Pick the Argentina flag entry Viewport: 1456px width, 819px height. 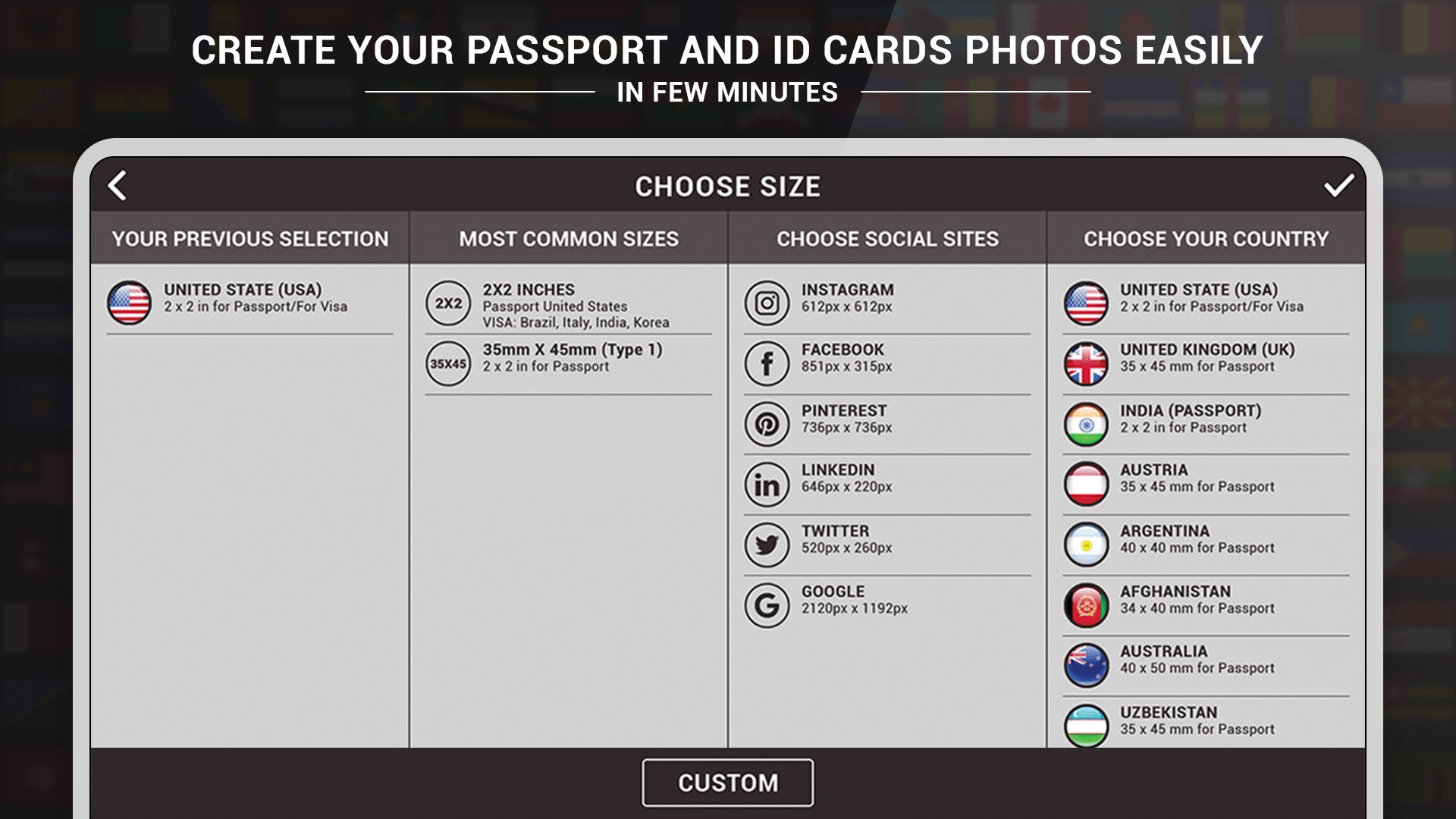click(x=1086, y=544)
